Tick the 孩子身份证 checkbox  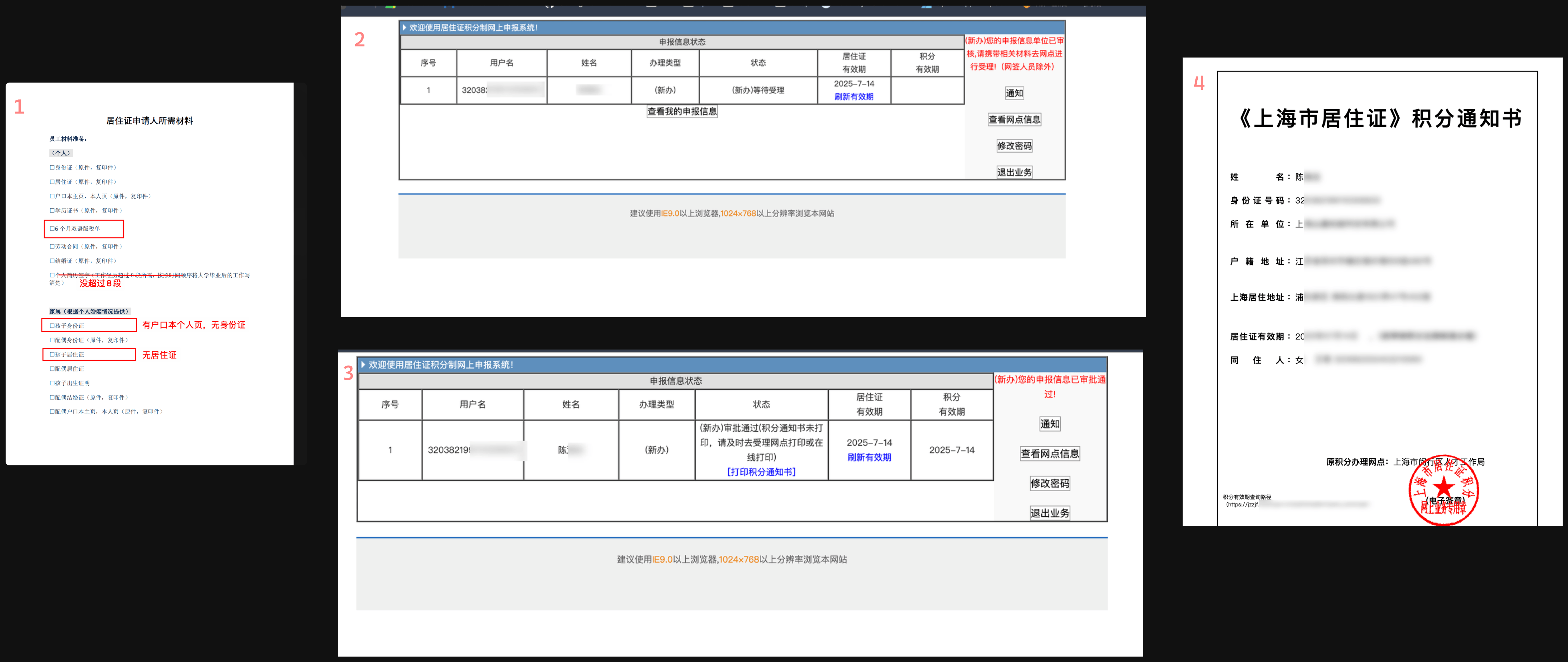[52, 326]
